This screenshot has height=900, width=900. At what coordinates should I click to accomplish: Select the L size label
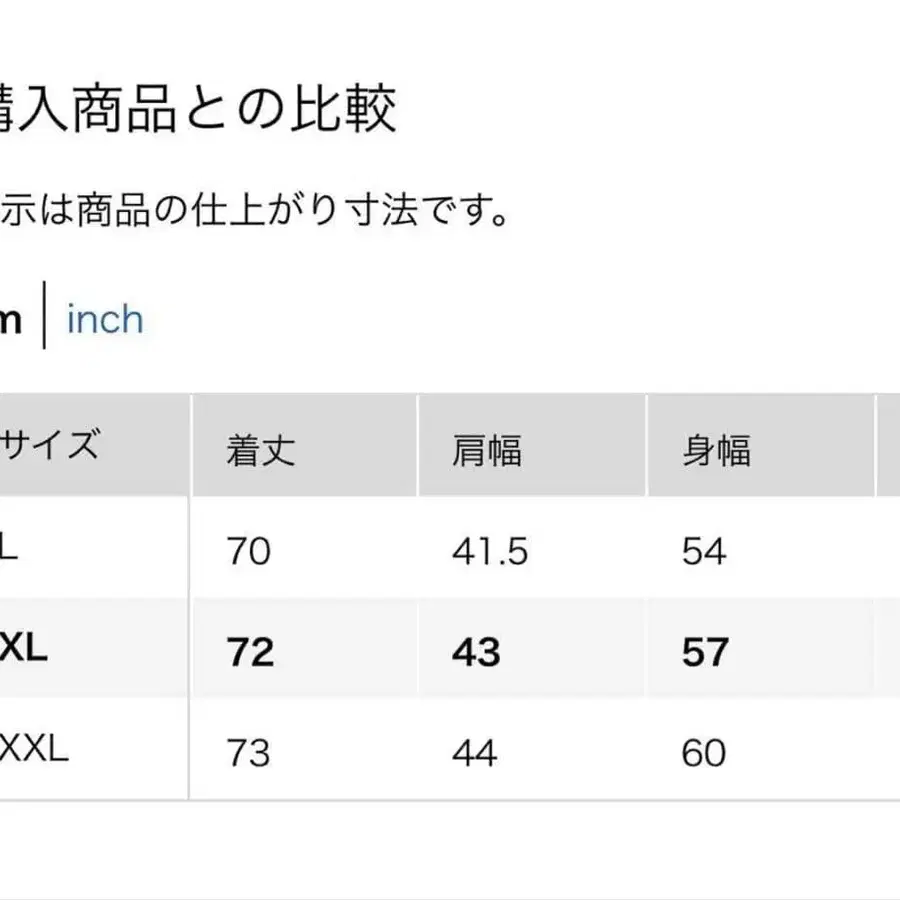[x=10, y=549]
